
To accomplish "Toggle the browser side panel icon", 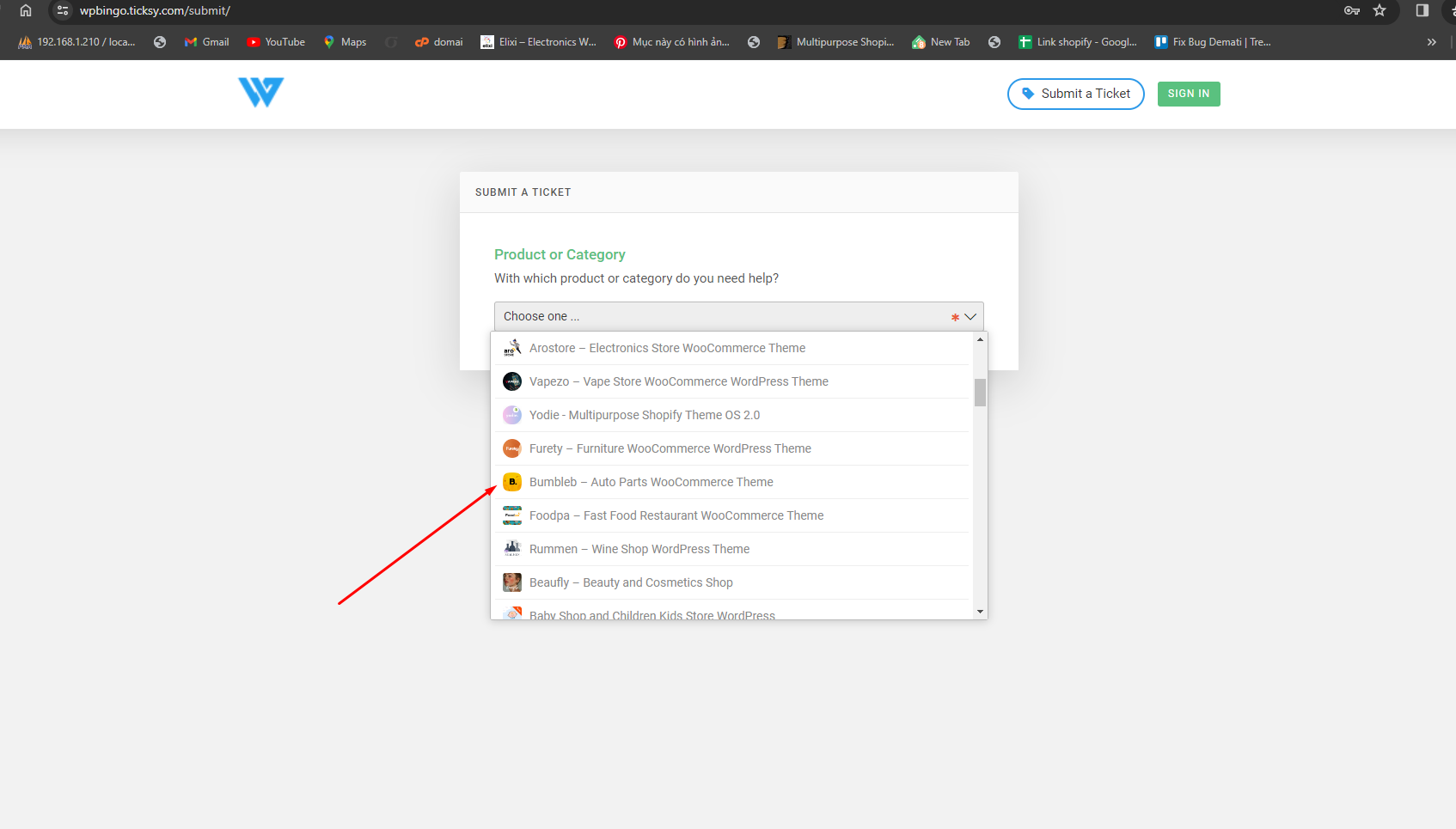I will pyautogui.click(x=1422, y=10).
